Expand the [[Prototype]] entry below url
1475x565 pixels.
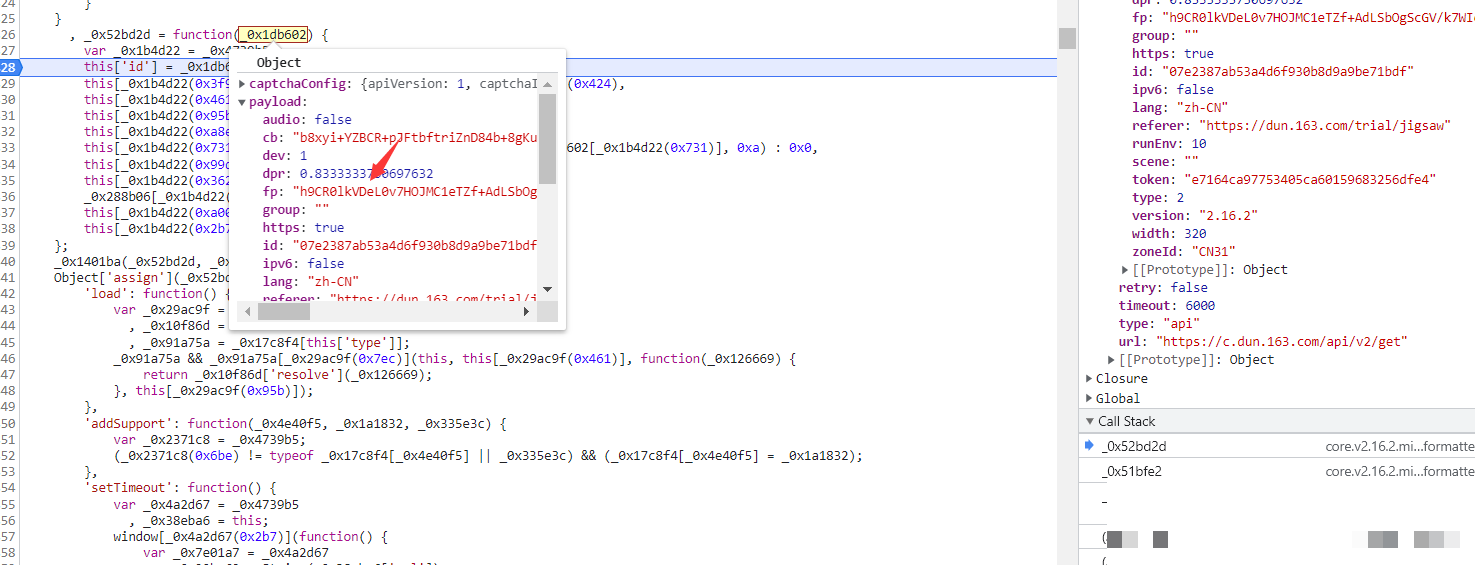[x=1112, y=360]
